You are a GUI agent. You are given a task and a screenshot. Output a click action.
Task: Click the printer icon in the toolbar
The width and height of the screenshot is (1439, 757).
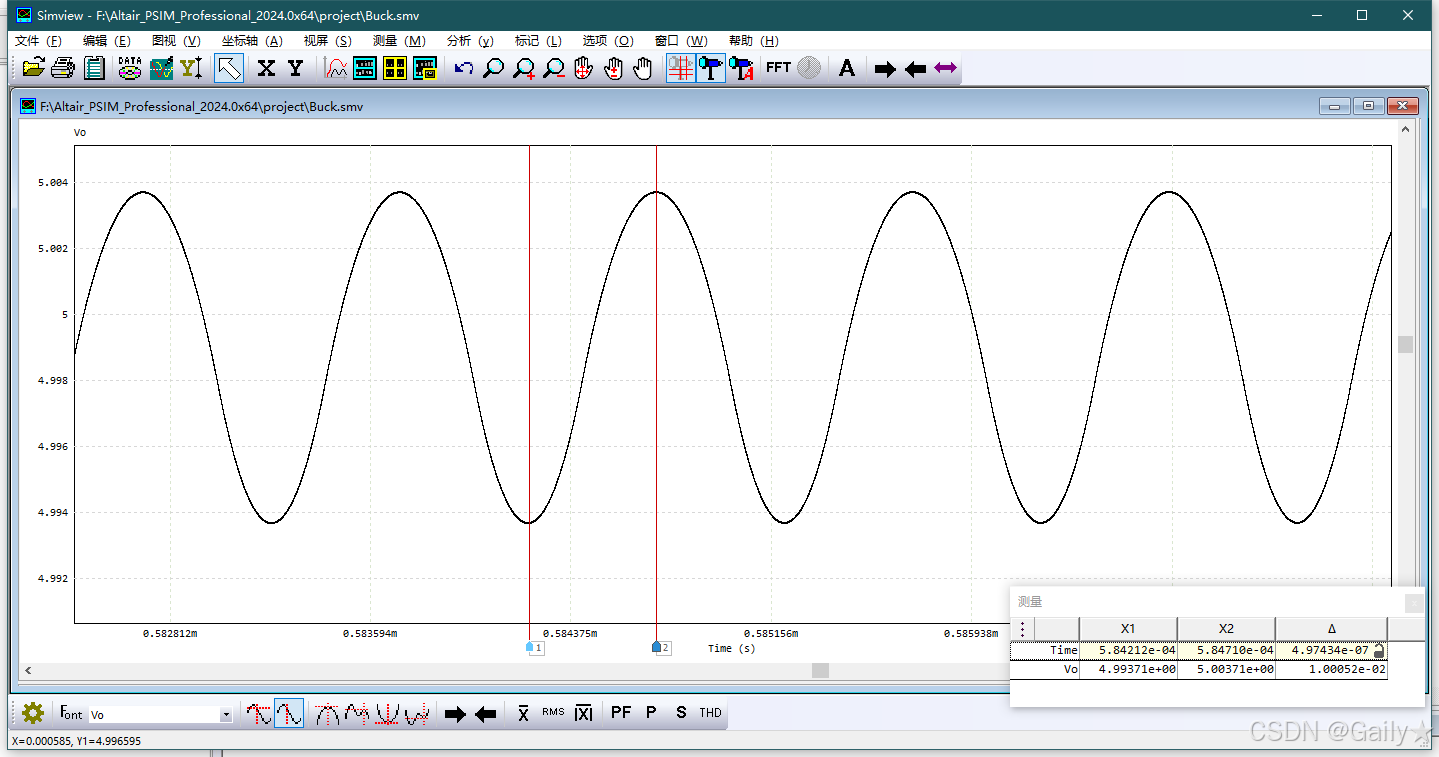click(63, 68)
